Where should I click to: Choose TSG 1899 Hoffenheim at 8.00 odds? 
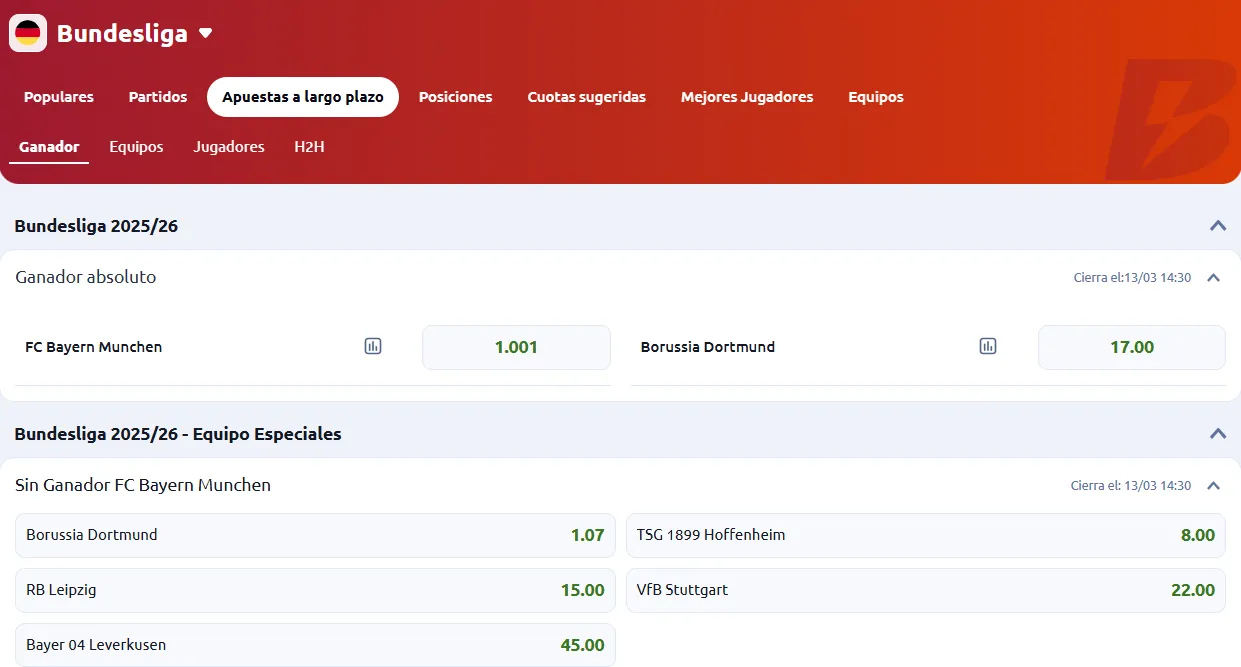[925, 535]
